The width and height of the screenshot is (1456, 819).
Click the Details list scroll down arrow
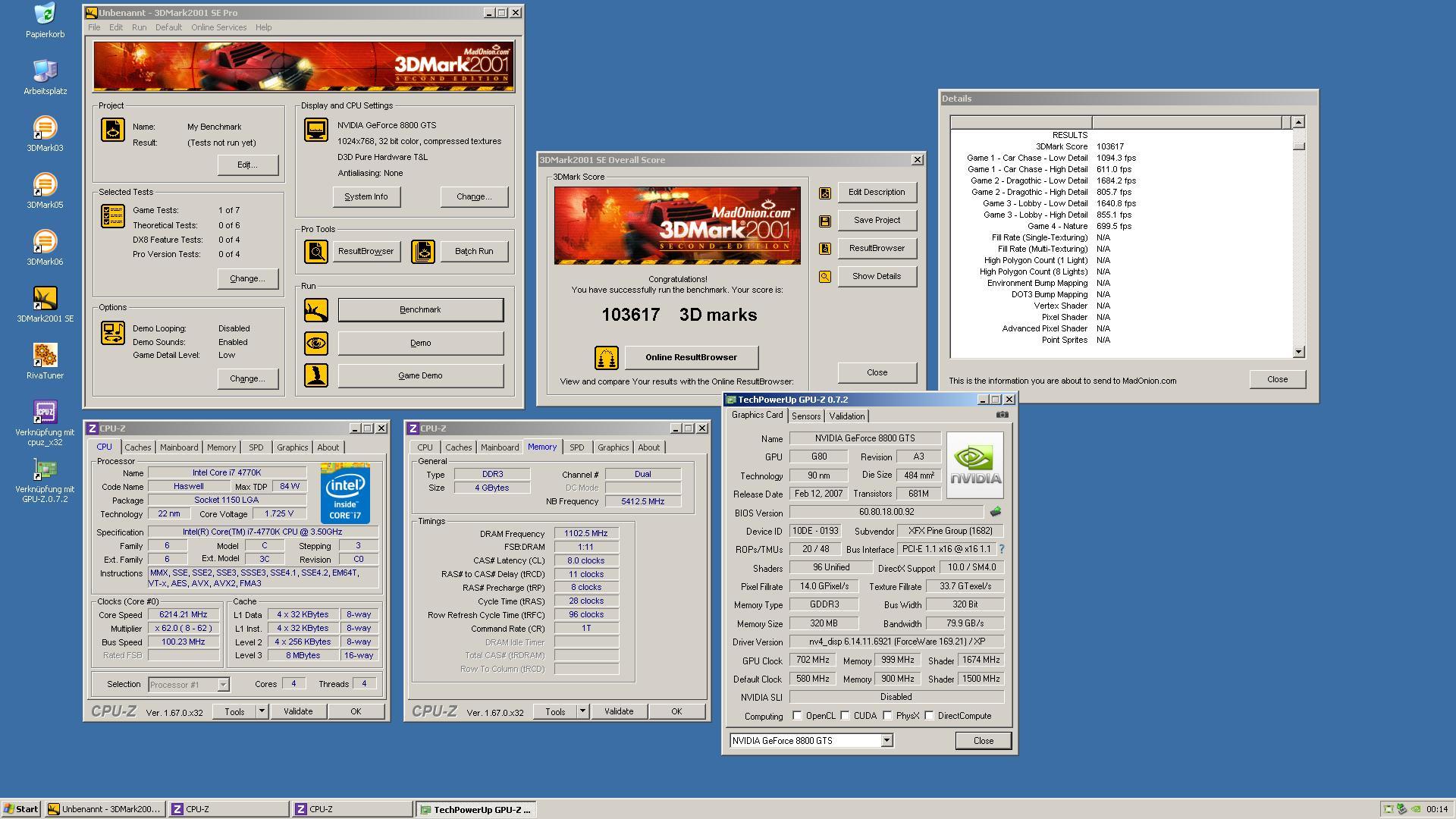1298,352
